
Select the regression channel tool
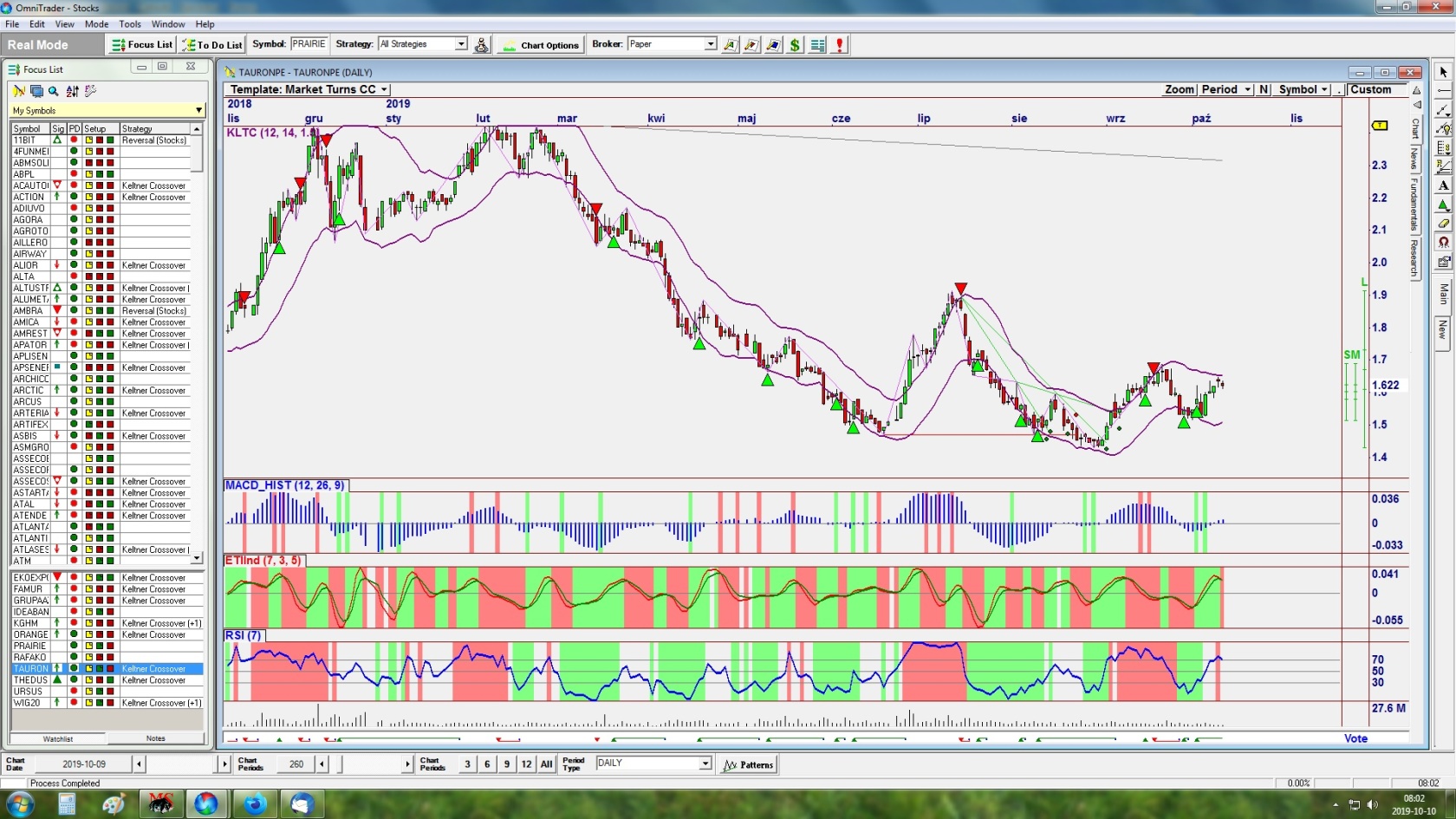[1443, 166]
